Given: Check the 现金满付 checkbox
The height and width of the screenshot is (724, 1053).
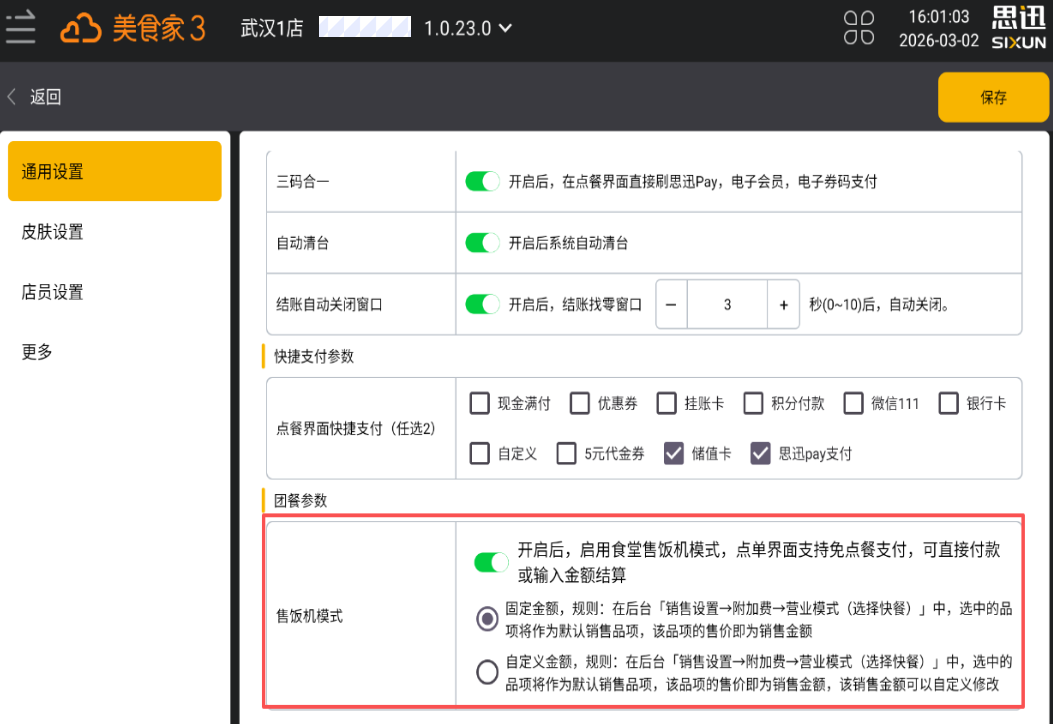Looking at the screenshot, I should 480,404.
